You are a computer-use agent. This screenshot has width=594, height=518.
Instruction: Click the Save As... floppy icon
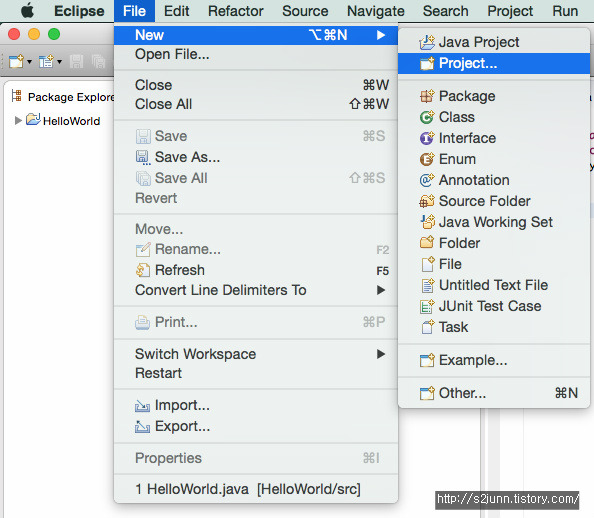click(x=143, y=157)
